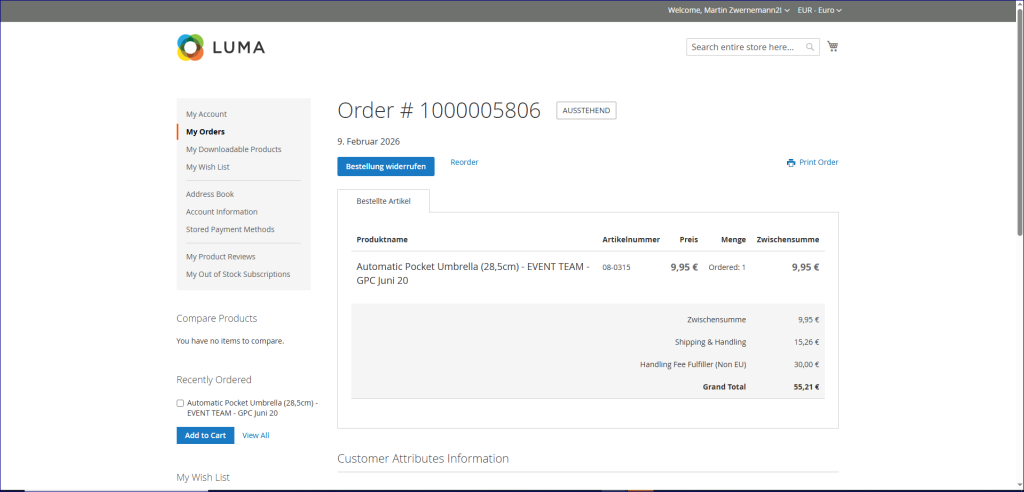Open My Wish List sidebar link
Screen dimensions: 1024x492
click(208, 167)
